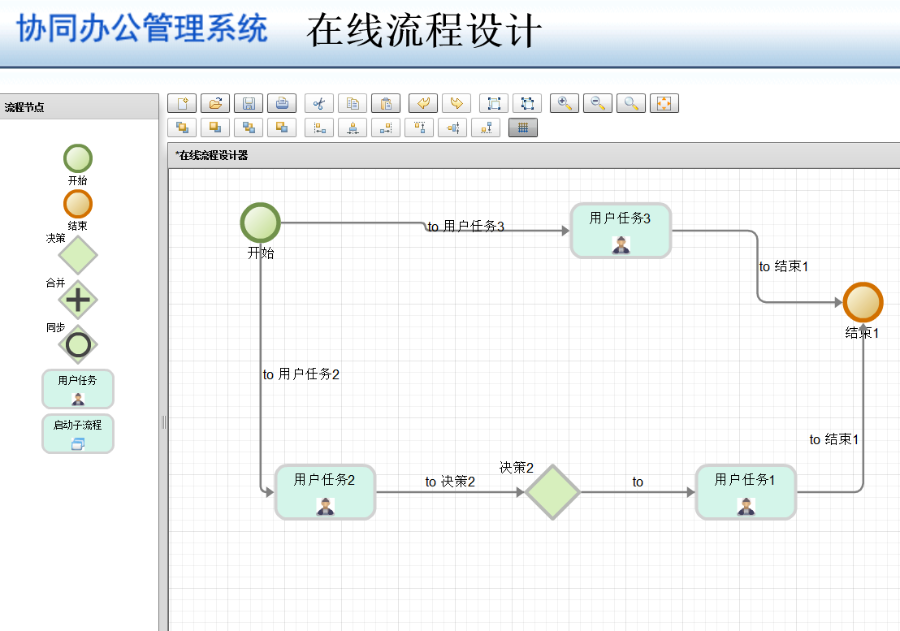Select the 用户任务2 node on the canvas
Screen dimensions: 900x631
(324, 492)
